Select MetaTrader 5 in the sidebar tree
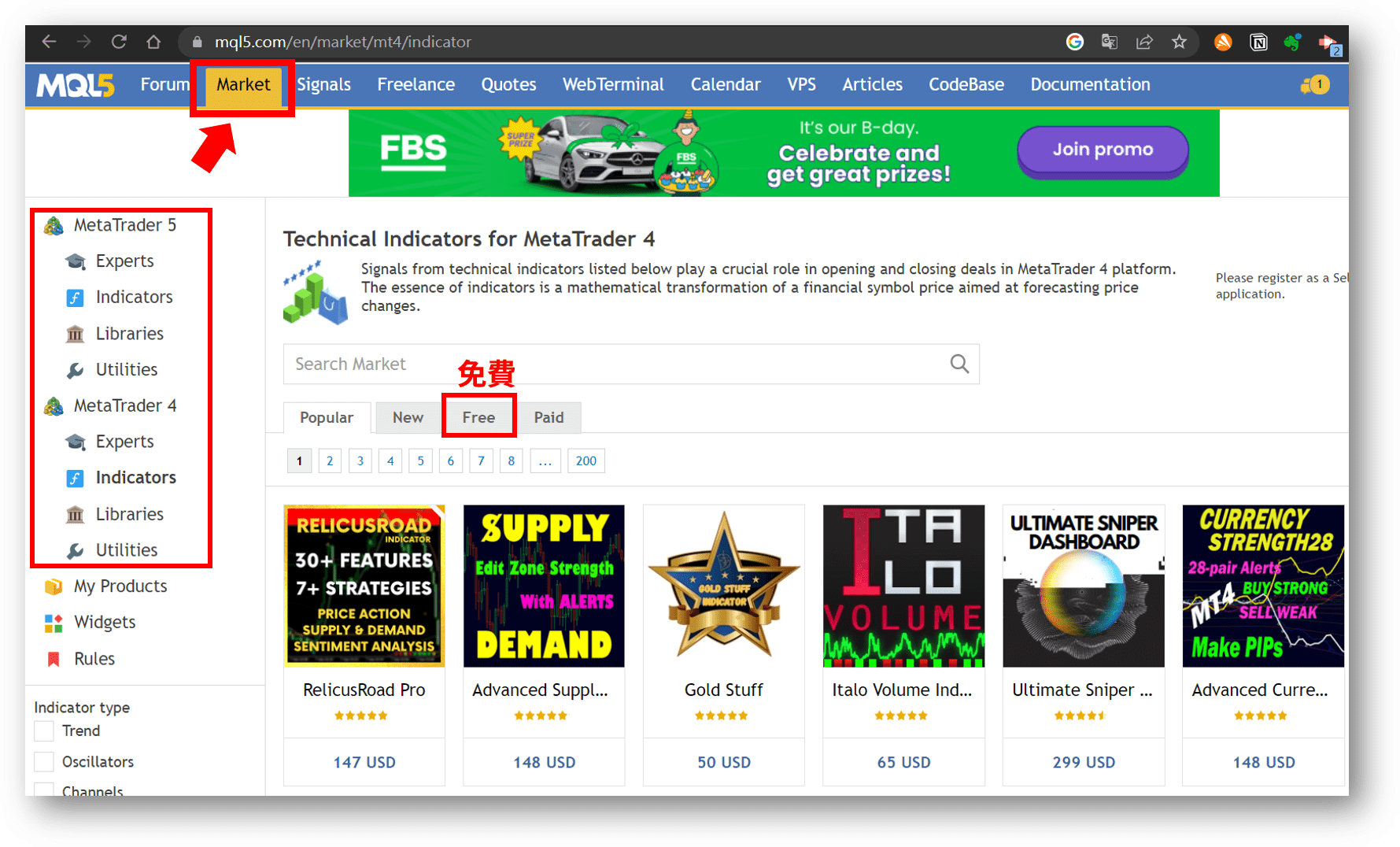This screenshot has width=1400, height=847. tap(124, 225)
